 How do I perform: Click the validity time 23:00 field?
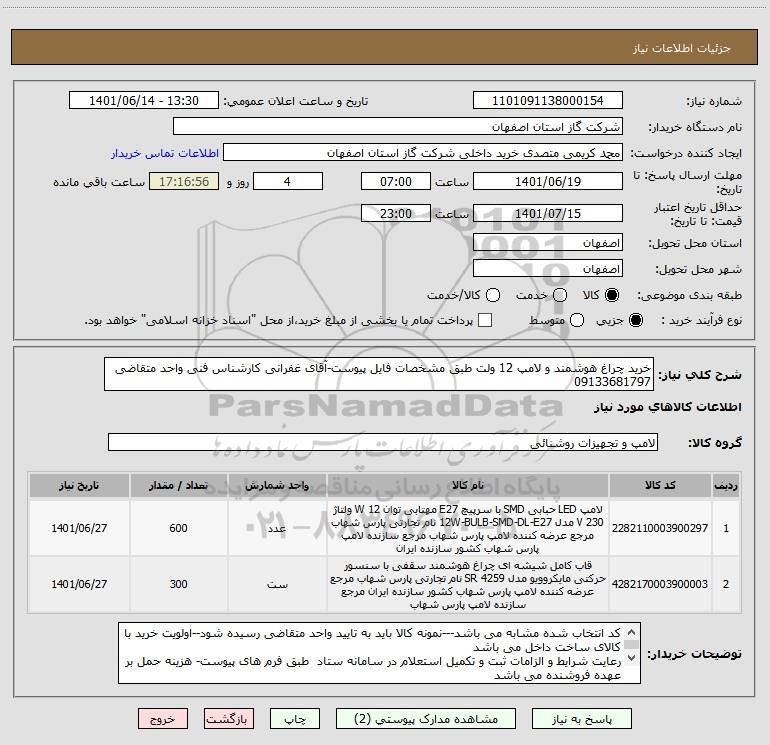(396, 213)
